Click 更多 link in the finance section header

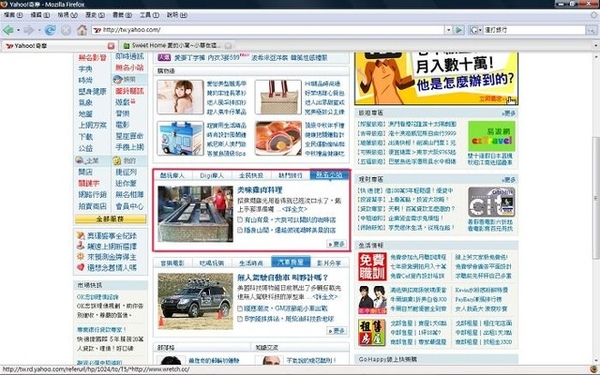pos(509,179)
